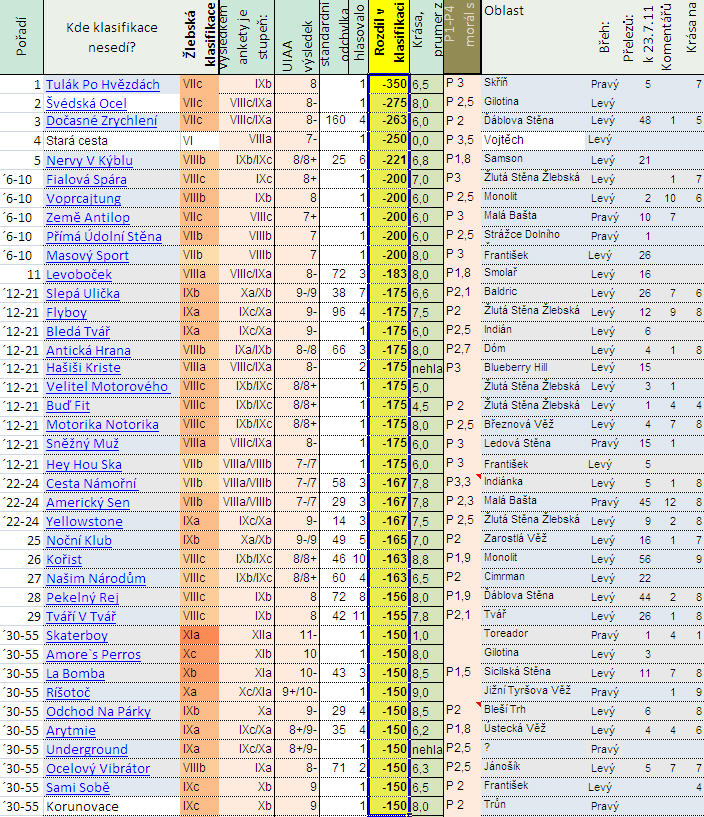The width and height of the screenshot is (704, 817).
Task: Follow the "Ocelový Vibrátor" link
Action: click(98, 768)
